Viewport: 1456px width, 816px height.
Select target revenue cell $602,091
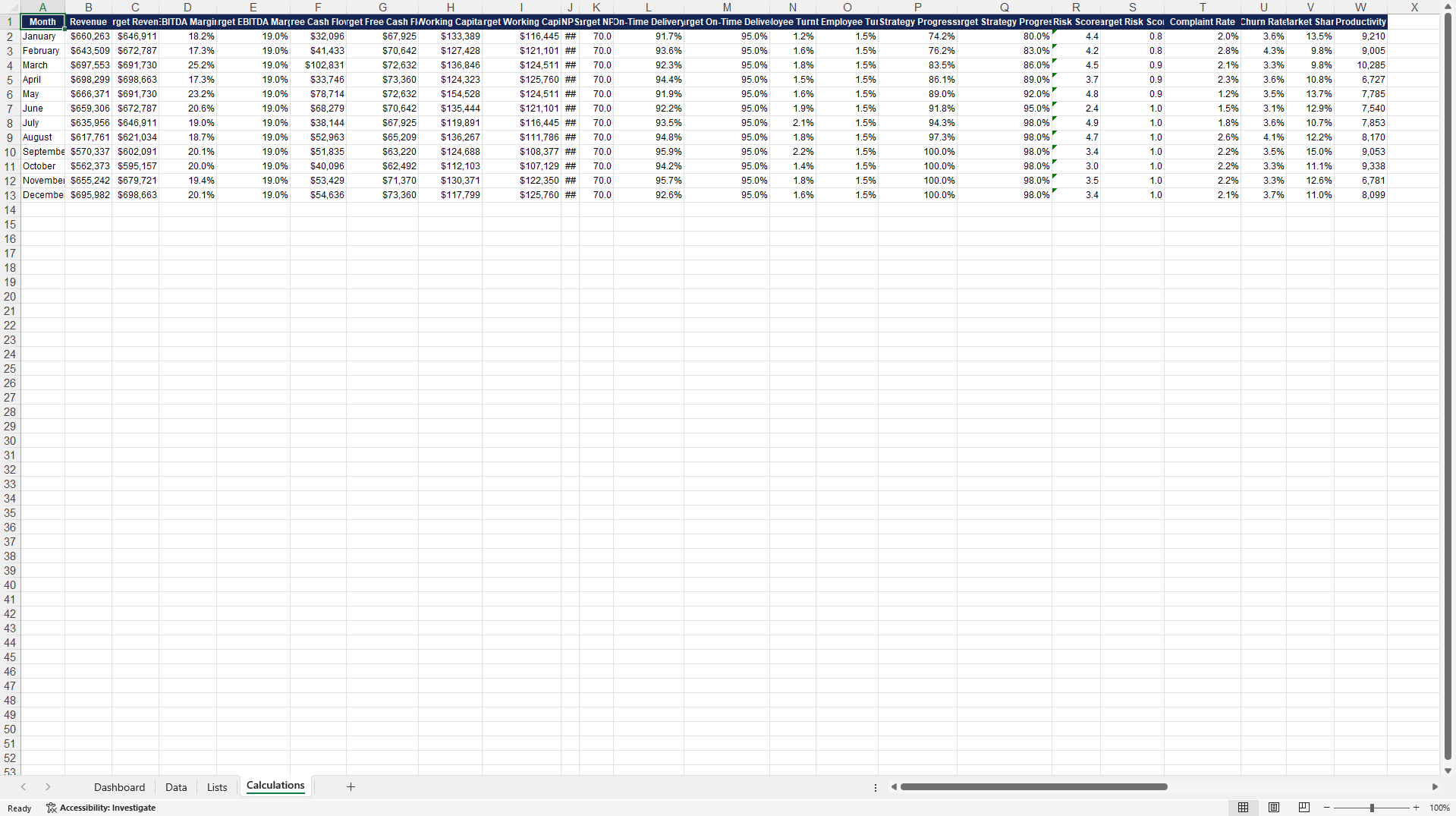pyautogui.click(x=136, y=152)
